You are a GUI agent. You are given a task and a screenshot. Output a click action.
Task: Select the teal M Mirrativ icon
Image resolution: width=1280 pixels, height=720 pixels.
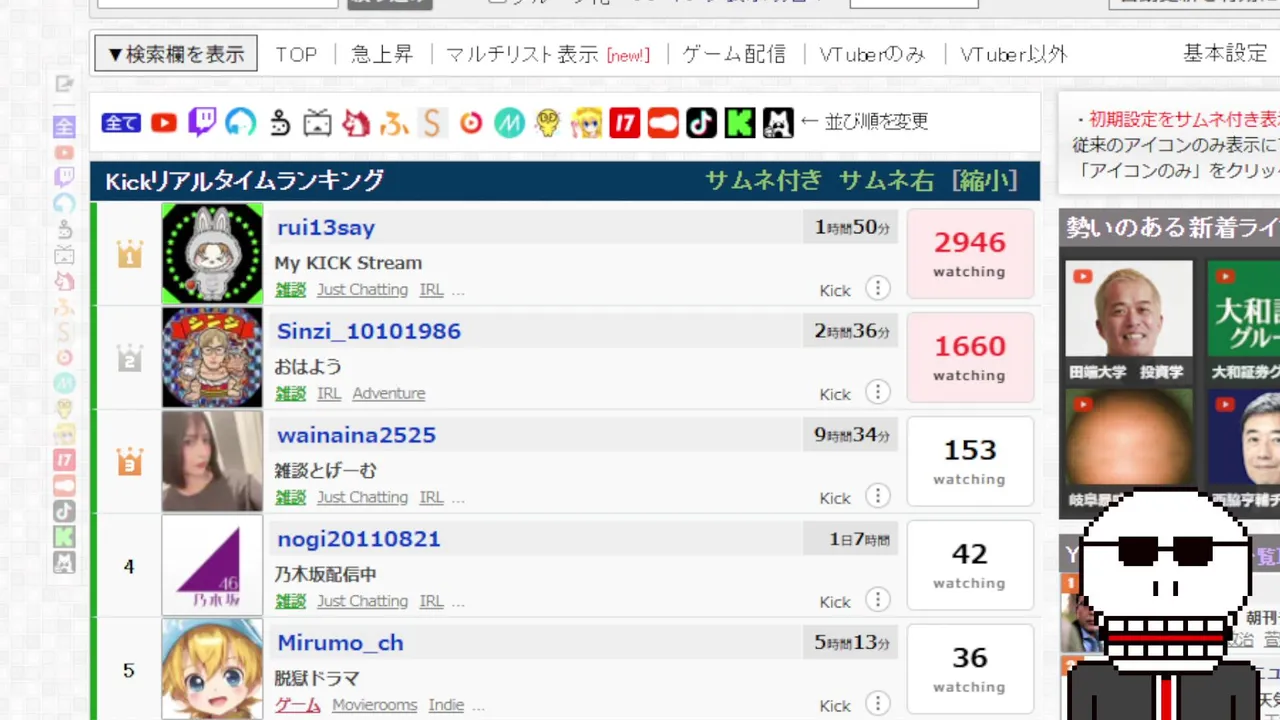click(x=510, y=123)
